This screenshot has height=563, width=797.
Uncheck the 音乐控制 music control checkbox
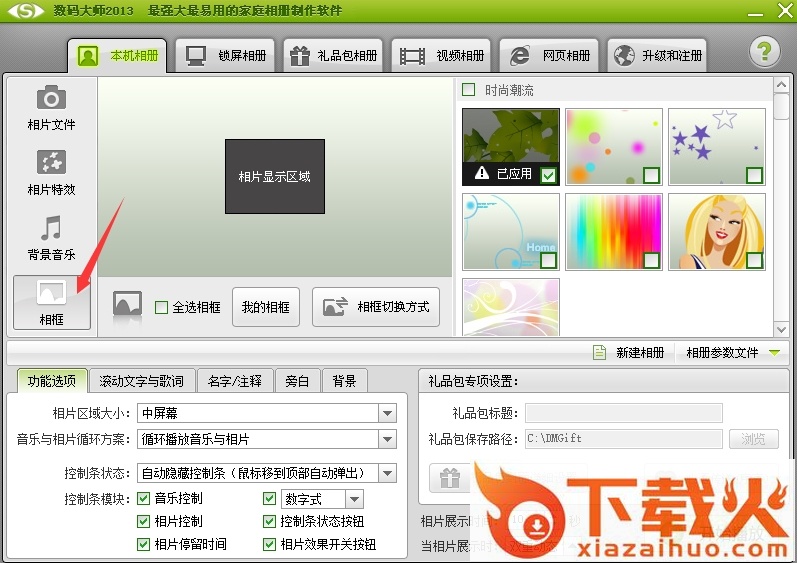144,499
